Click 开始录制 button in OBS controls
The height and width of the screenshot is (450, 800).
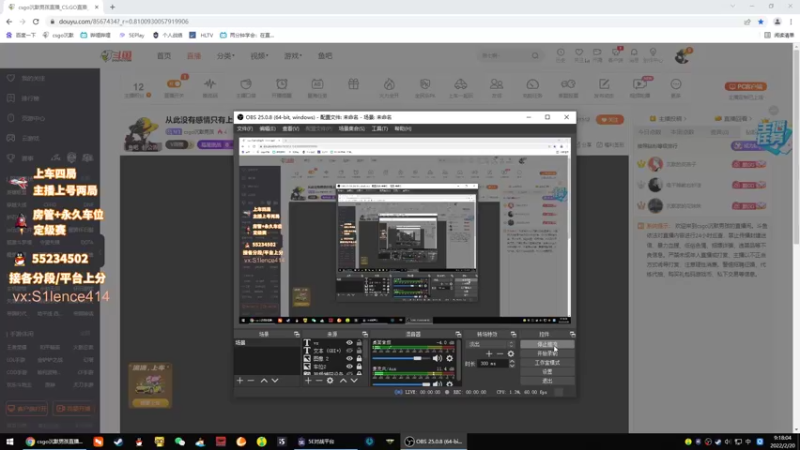click(547, 354)
